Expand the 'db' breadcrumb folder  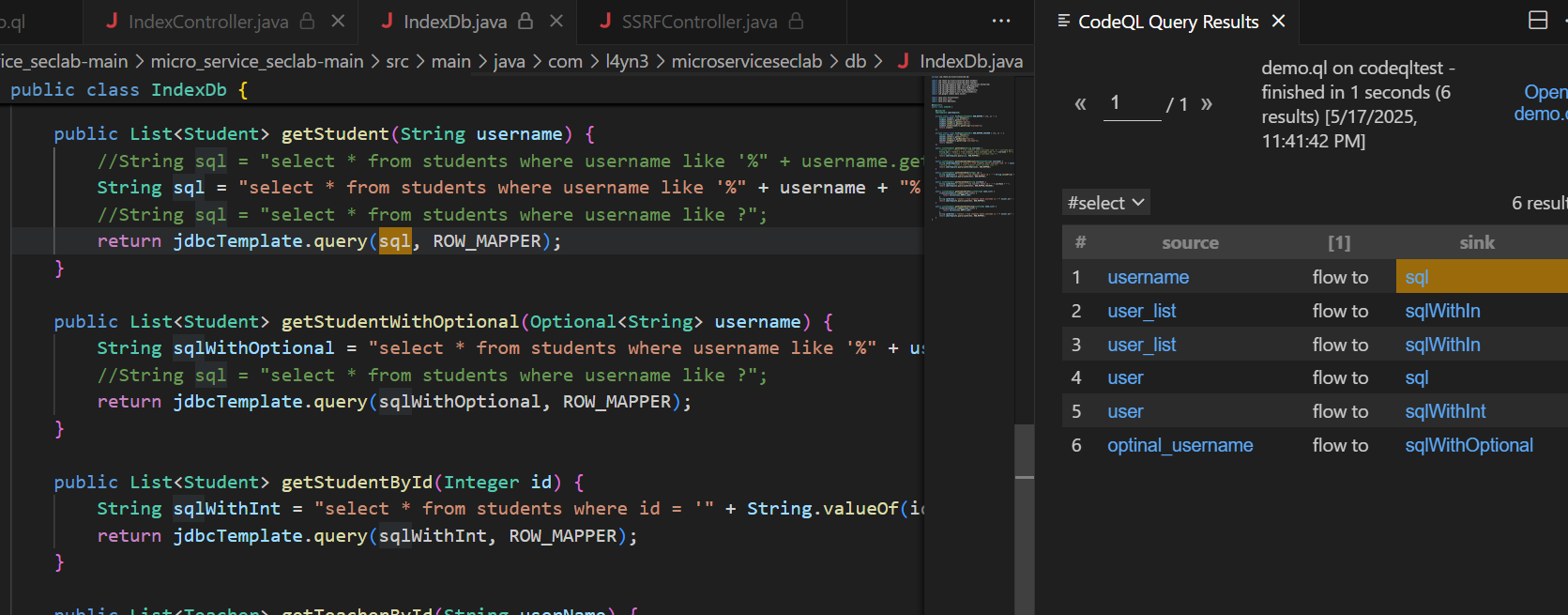click(855, 61)
